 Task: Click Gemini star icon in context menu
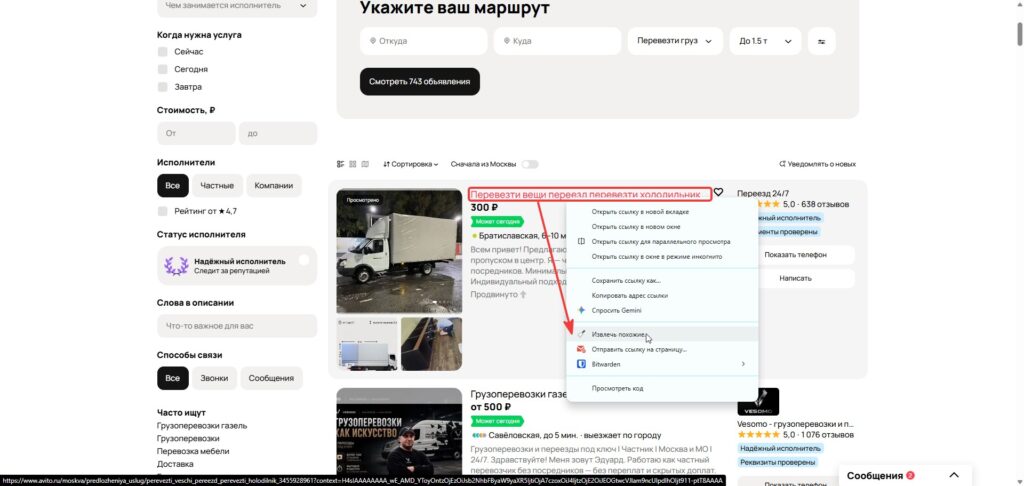click(581, 310)
